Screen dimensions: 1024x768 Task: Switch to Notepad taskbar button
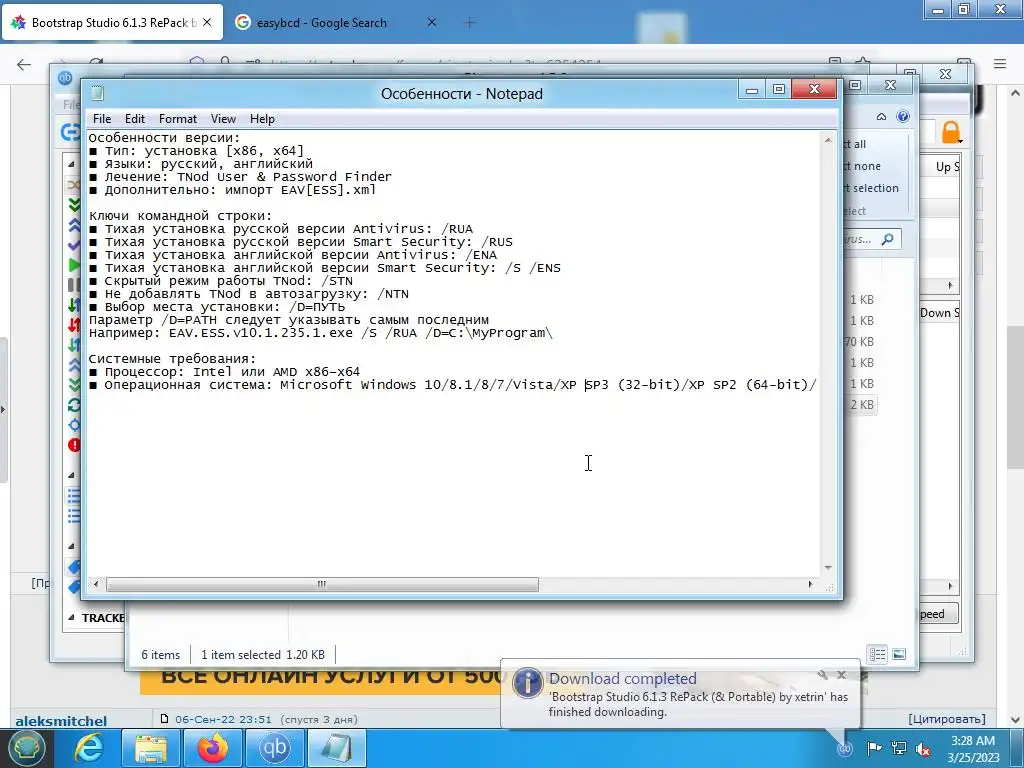point(337,748)
